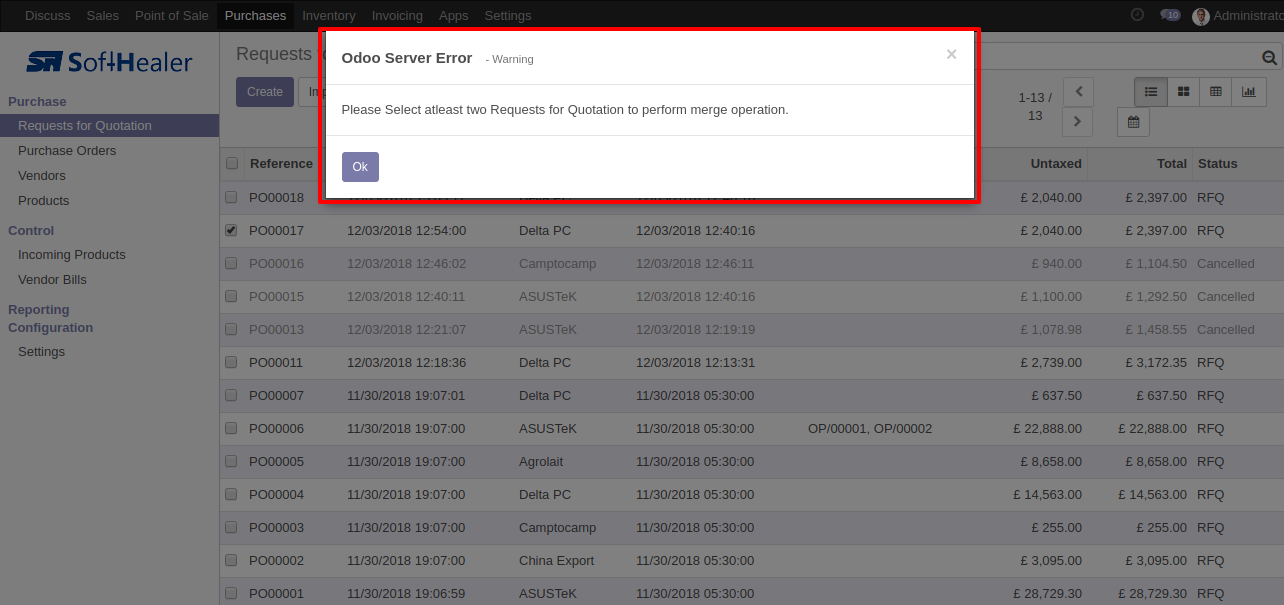Image resolution: width=1284 pixels, height=605 pixels.
Task: Click the SoftHealer logo
Action: pos(110,62)
